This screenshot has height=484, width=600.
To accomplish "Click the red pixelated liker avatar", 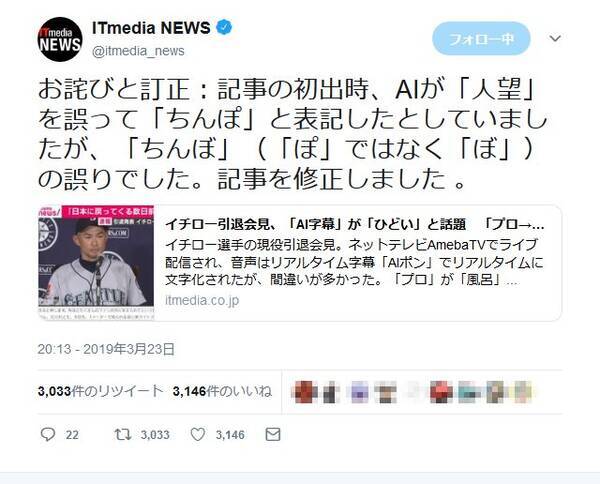I will 441,392.
